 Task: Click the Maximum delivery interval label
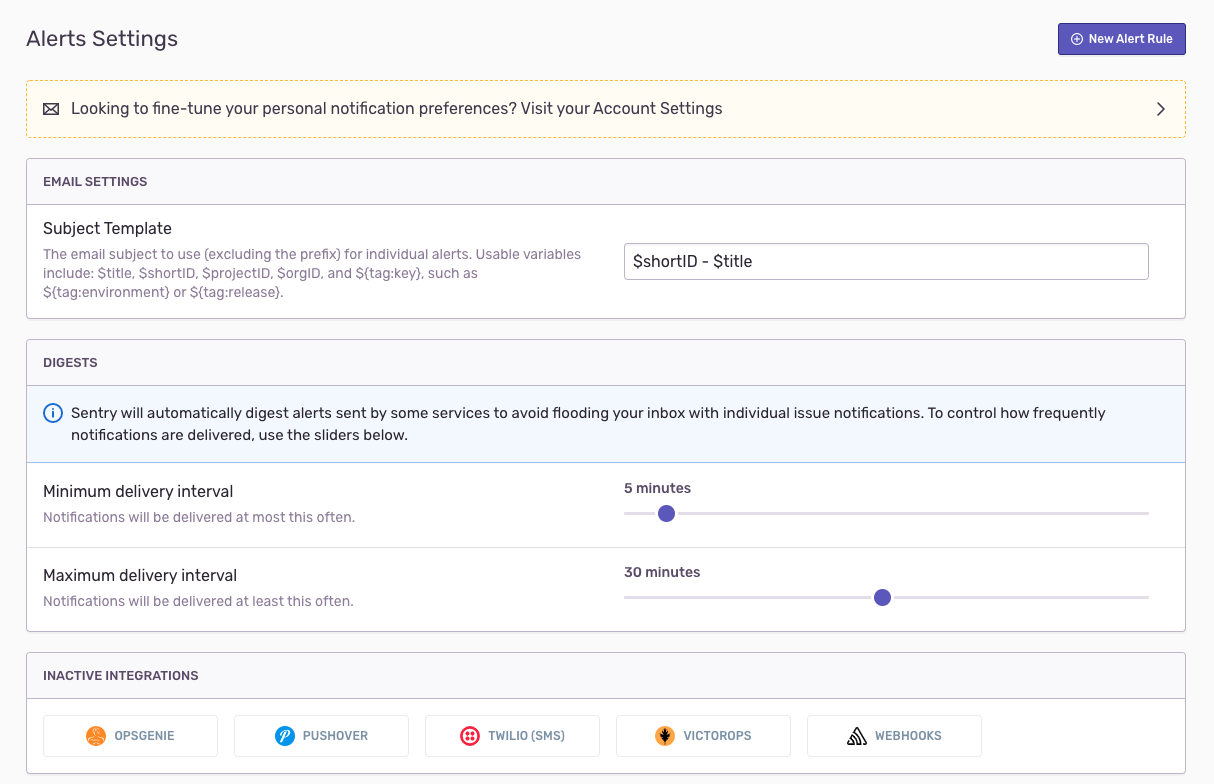pyautogui.click(x=140, y=576)
